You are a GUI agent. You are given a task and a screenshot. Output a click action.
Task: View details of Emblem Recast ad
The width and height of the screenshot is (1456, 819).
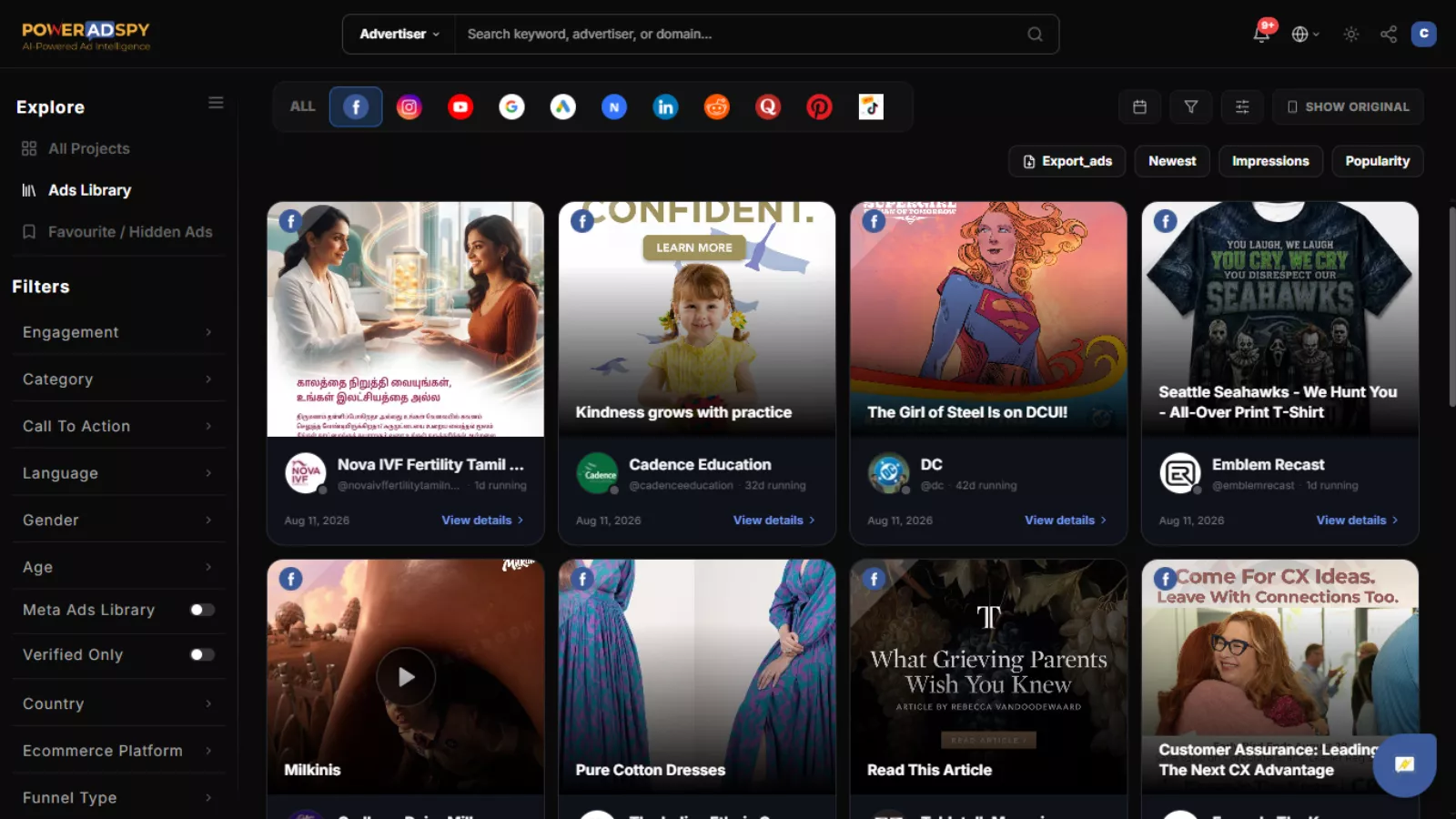pyautogui.click(x=1357, y=521)
